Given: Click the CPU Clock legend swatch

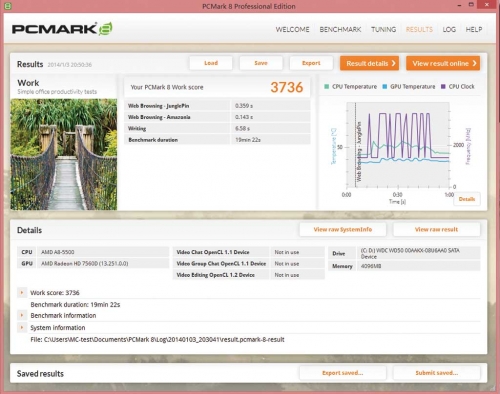Looking at the screenshot, I should (443, 87).
